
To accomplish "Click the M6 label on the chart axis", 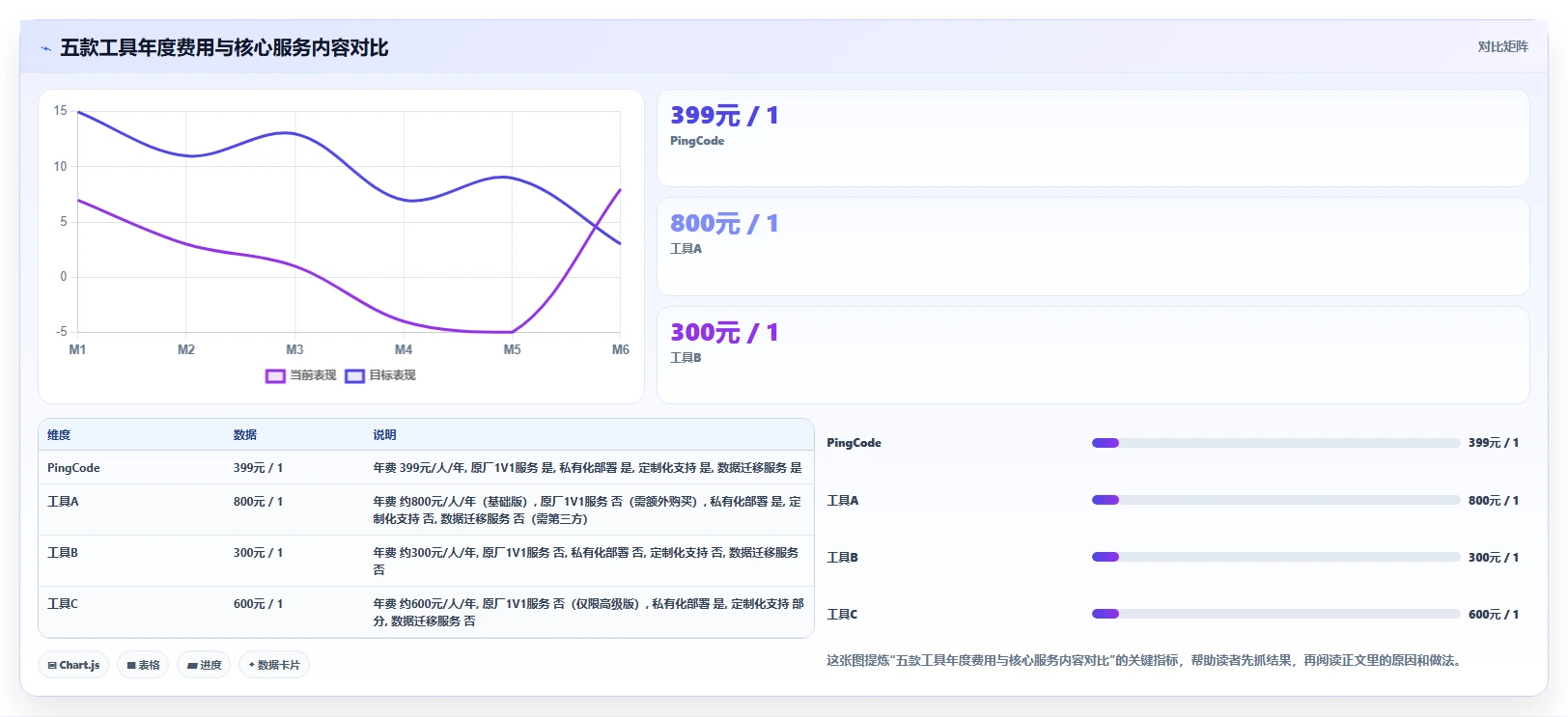I will 621,349.
